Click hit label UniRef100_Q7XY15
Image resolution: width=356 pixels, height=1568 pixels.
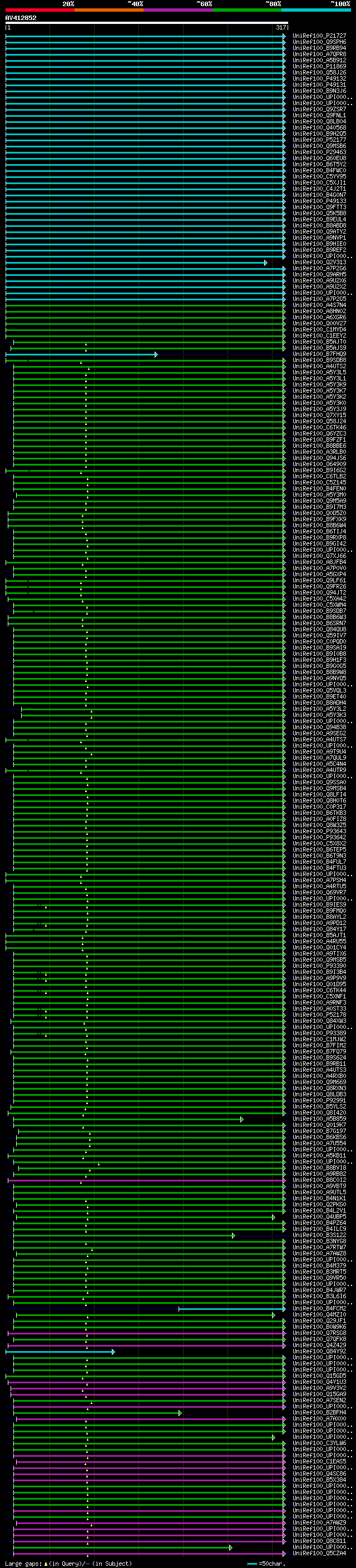[319, 415]
